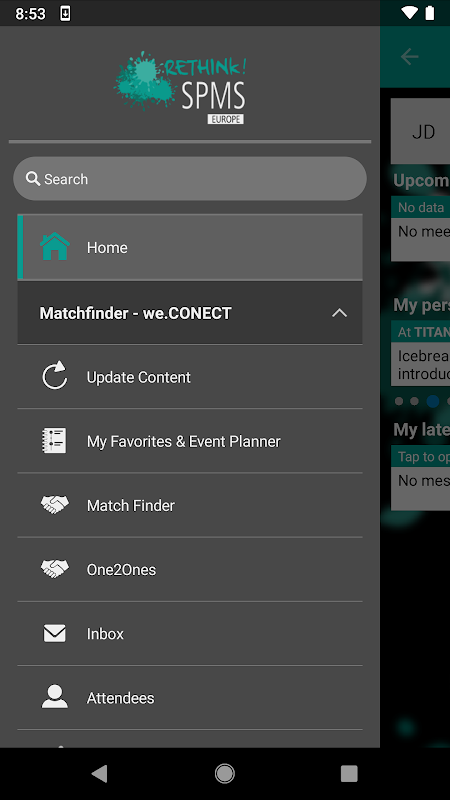Go to the One2Ones entry
This screenshot has width=450, height=800.
tap(190, 569)
